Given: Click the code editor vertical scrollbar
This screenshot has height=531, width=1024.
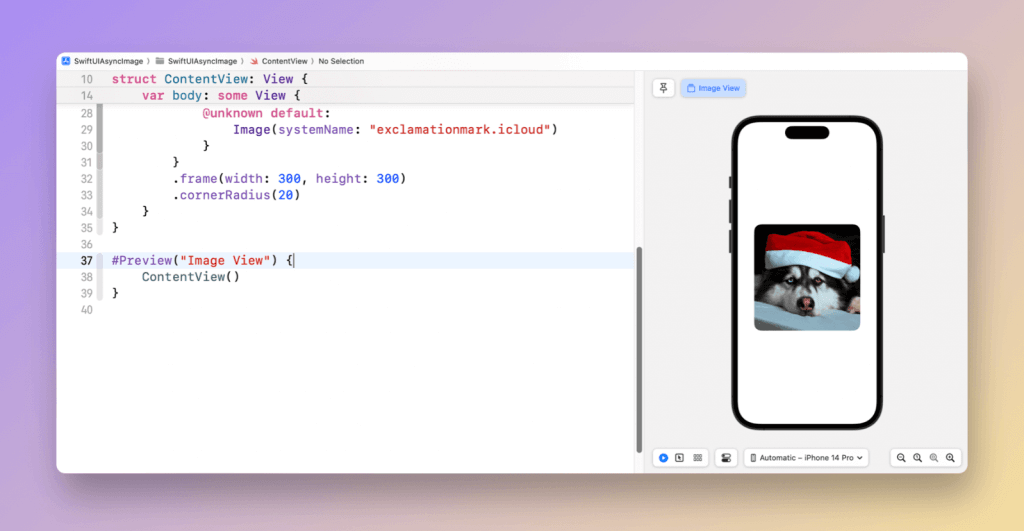Looking at the screenshot, I should (x=637, y=350).
